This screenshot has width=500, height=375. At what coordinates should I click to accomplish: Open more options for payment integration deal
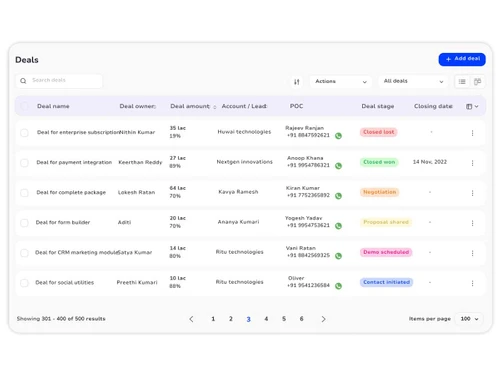(472, 163)
